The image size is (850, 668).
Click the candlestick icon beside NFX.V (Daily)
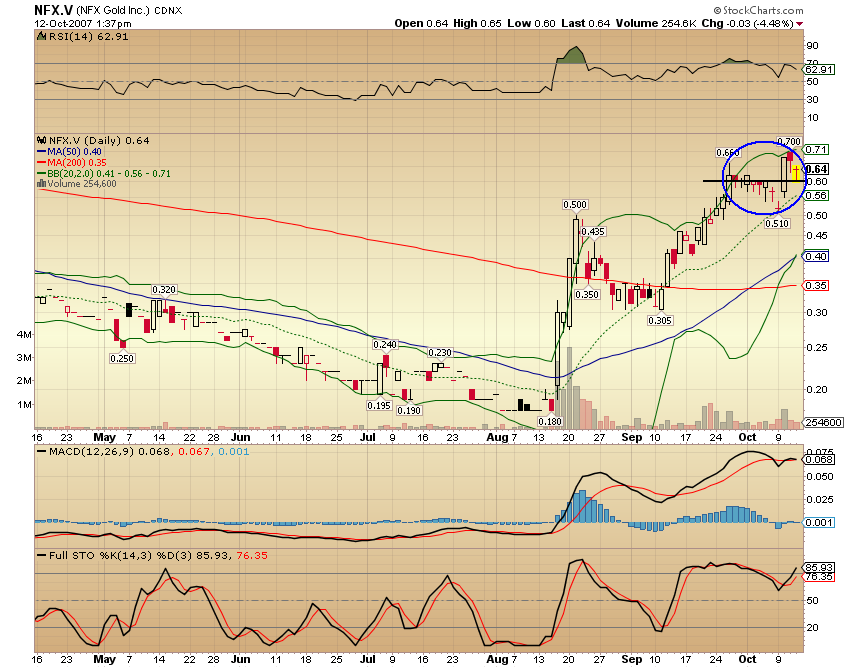click(x=41, y=140)
